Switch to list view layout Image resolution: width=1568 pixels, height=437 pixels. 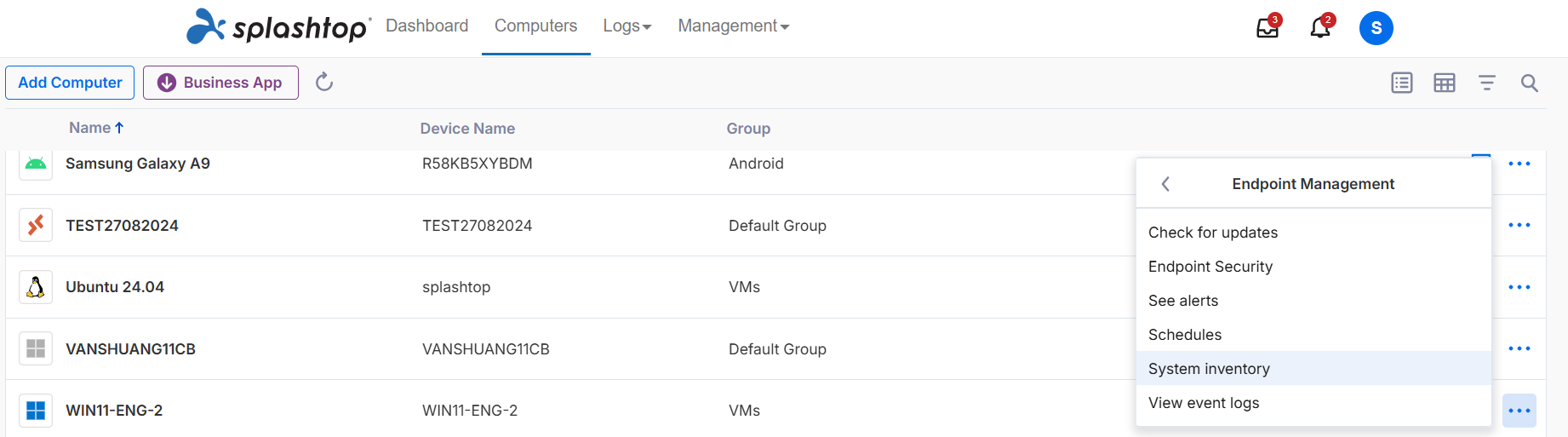(x=1402, y=83)
